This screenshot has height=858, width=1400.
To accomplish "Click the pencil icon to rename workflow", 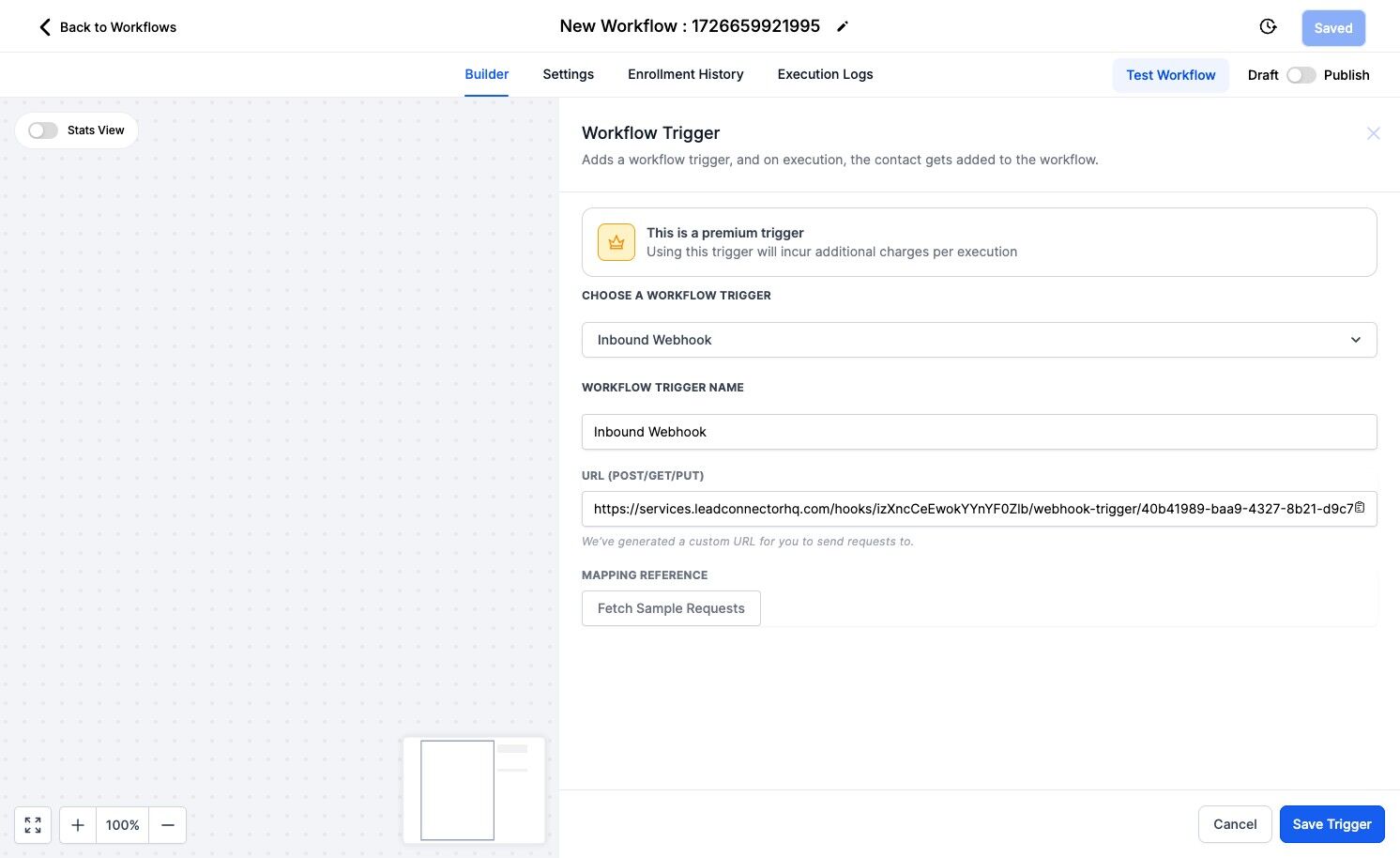I will (x=843, y=26).
